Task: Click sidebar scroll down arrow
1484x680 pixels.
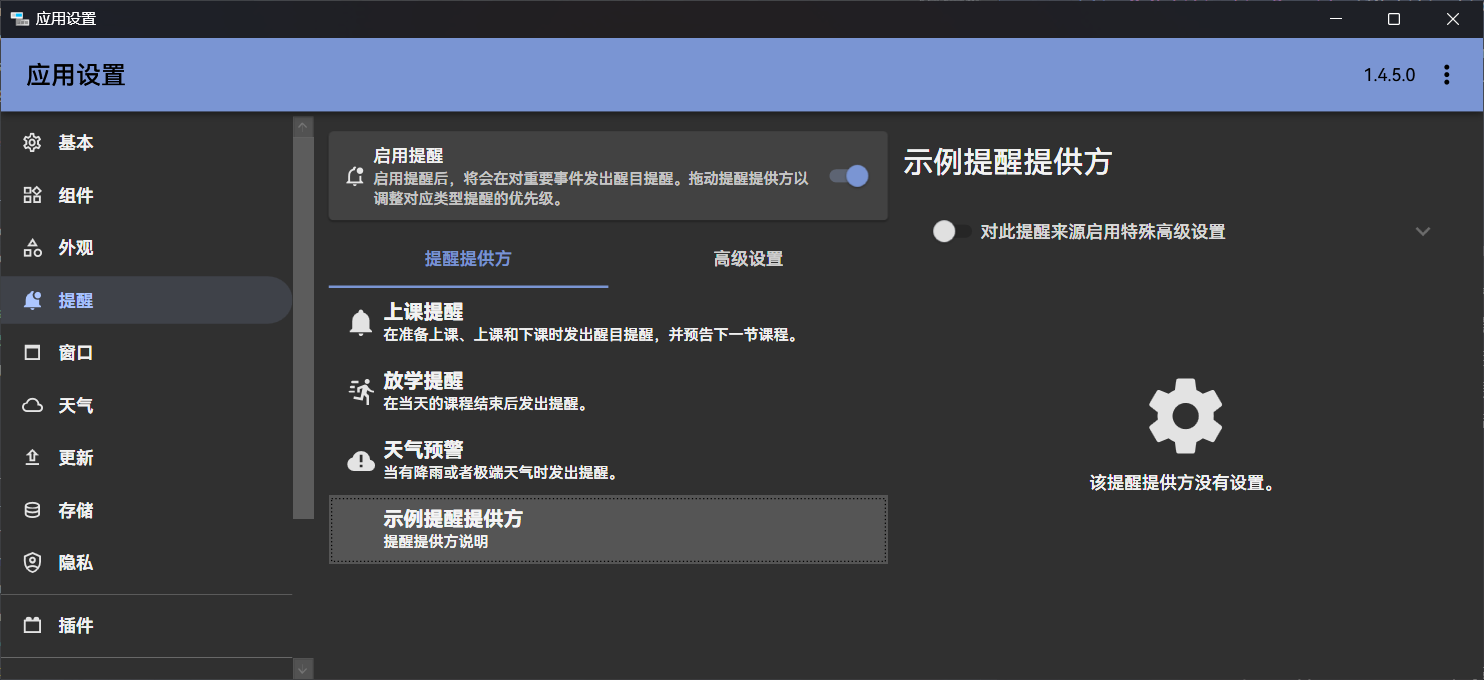Action: point(303,667)
